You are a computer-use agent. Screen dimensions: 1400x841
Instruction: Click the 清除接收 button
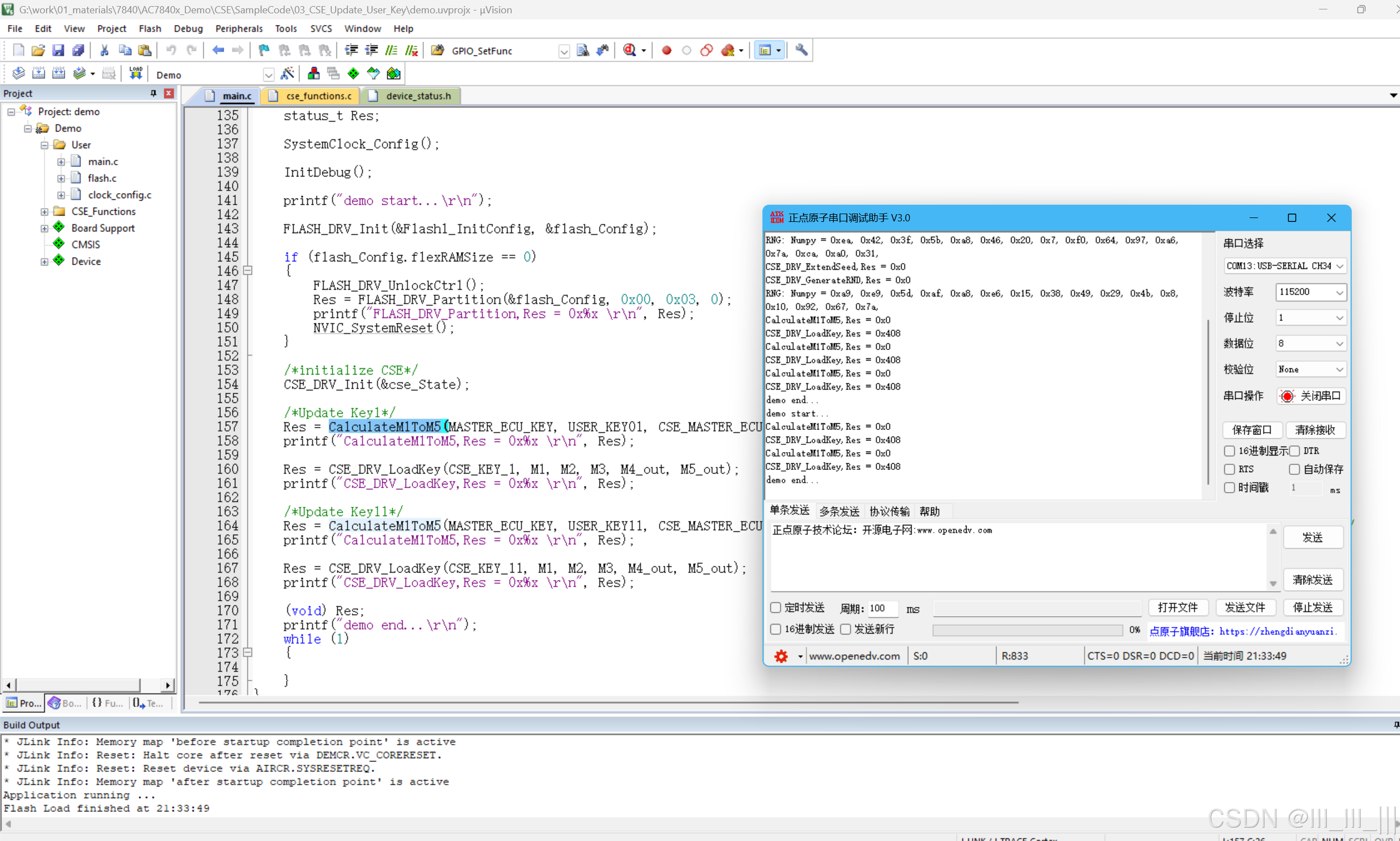pos(1315,429)
